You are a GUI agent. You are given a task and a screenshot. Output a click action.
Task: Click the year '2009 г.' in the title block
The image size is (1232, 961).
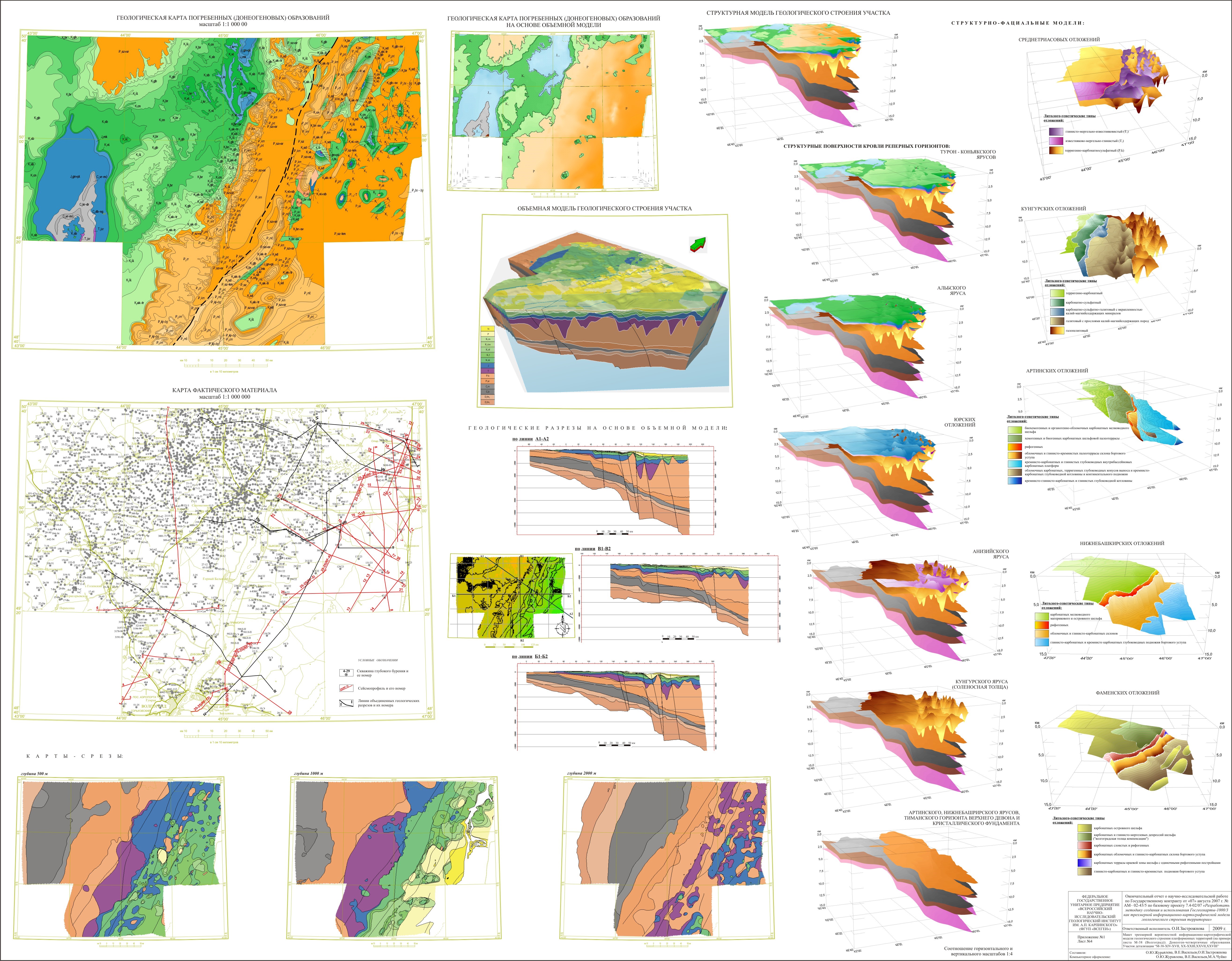(1219, 929)
